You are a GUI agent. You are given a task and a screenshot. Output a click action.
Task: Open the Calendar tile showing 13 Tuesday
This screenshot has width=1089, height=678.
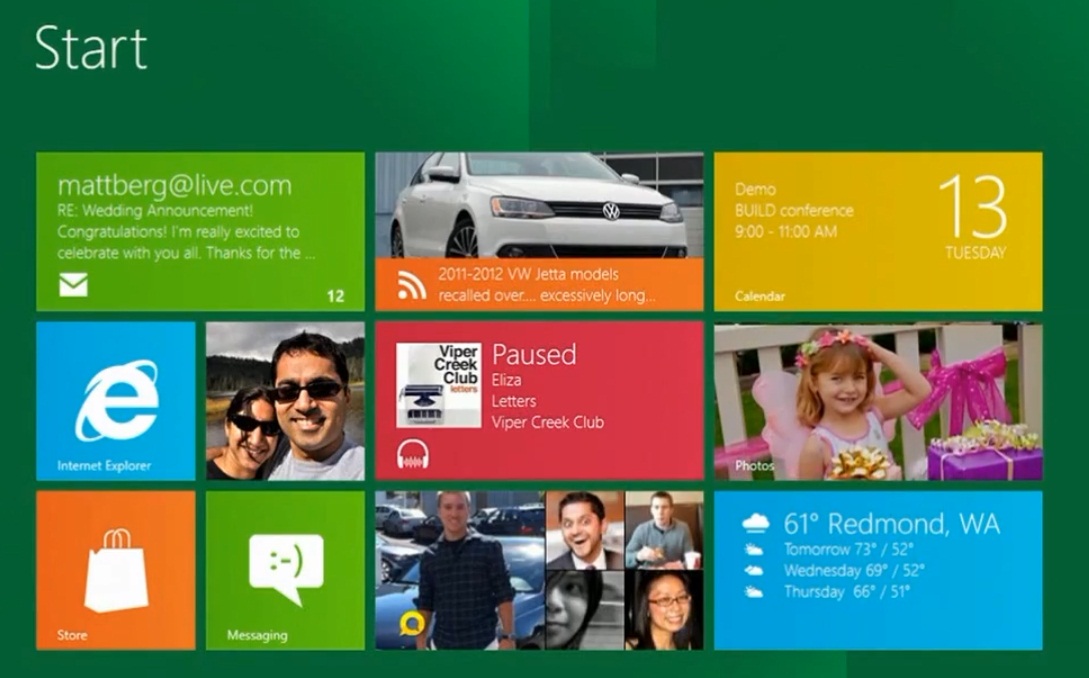[x=878, y=232]
